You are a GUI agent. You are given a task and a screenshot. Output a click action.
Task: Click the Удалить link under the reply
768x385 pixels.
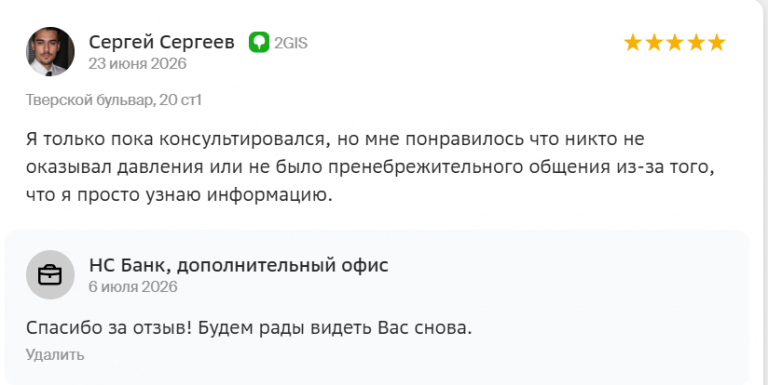[x=55, y=355]
